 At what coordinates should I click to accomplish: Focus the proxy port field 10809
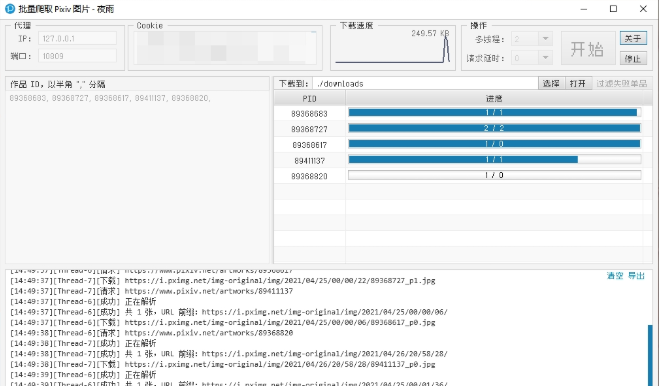pos(77,56)
